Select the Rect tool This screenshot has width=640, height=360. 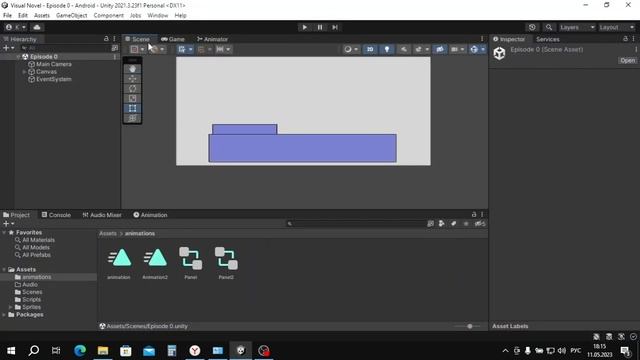[132, 108]
